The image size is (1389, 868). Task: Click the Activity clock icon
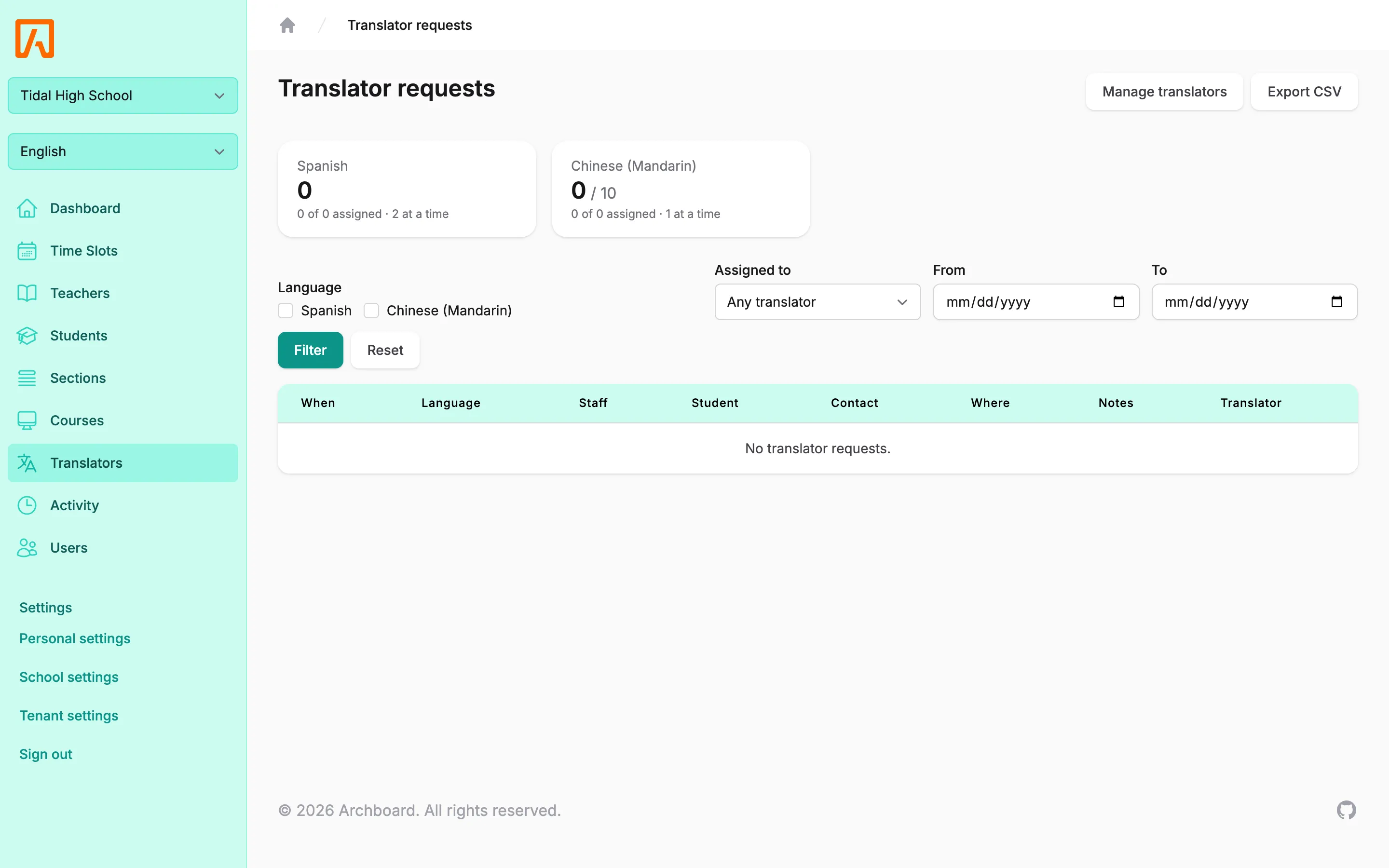pos(27,506)
